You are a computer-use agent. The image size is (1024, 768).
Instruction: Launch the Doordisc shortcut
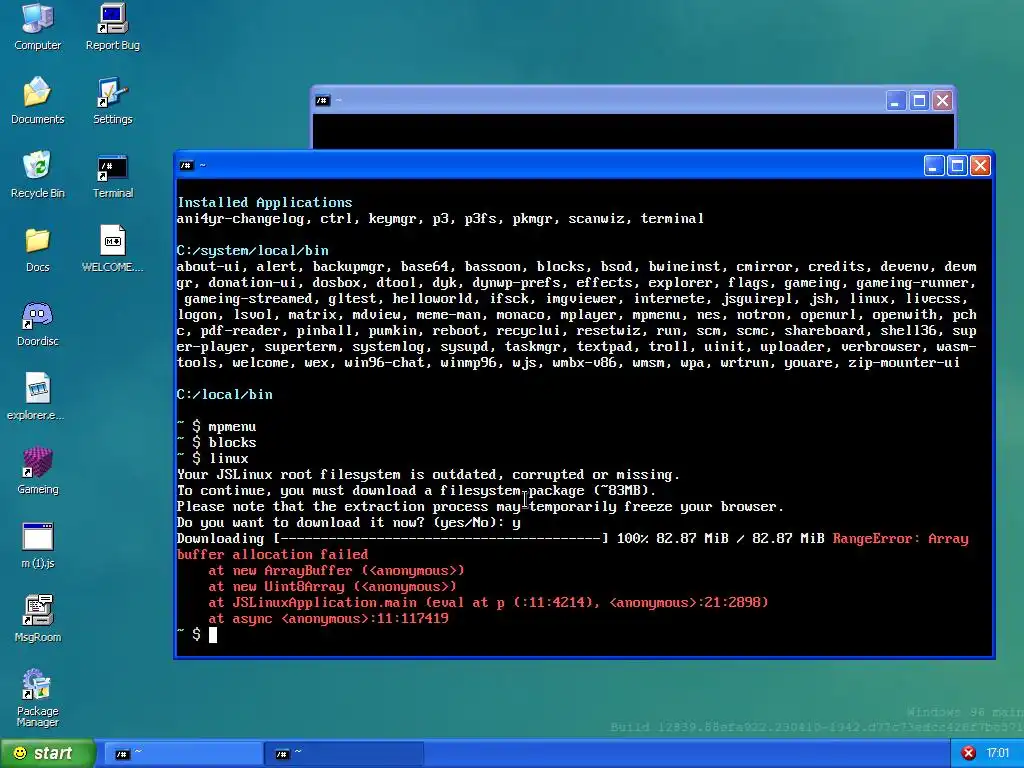point(37,323)
